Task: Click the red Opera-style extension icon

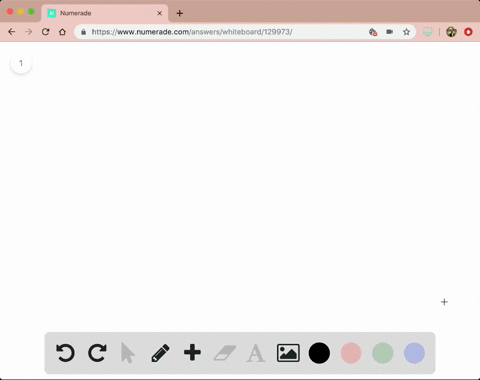Action: coord(468,32)
